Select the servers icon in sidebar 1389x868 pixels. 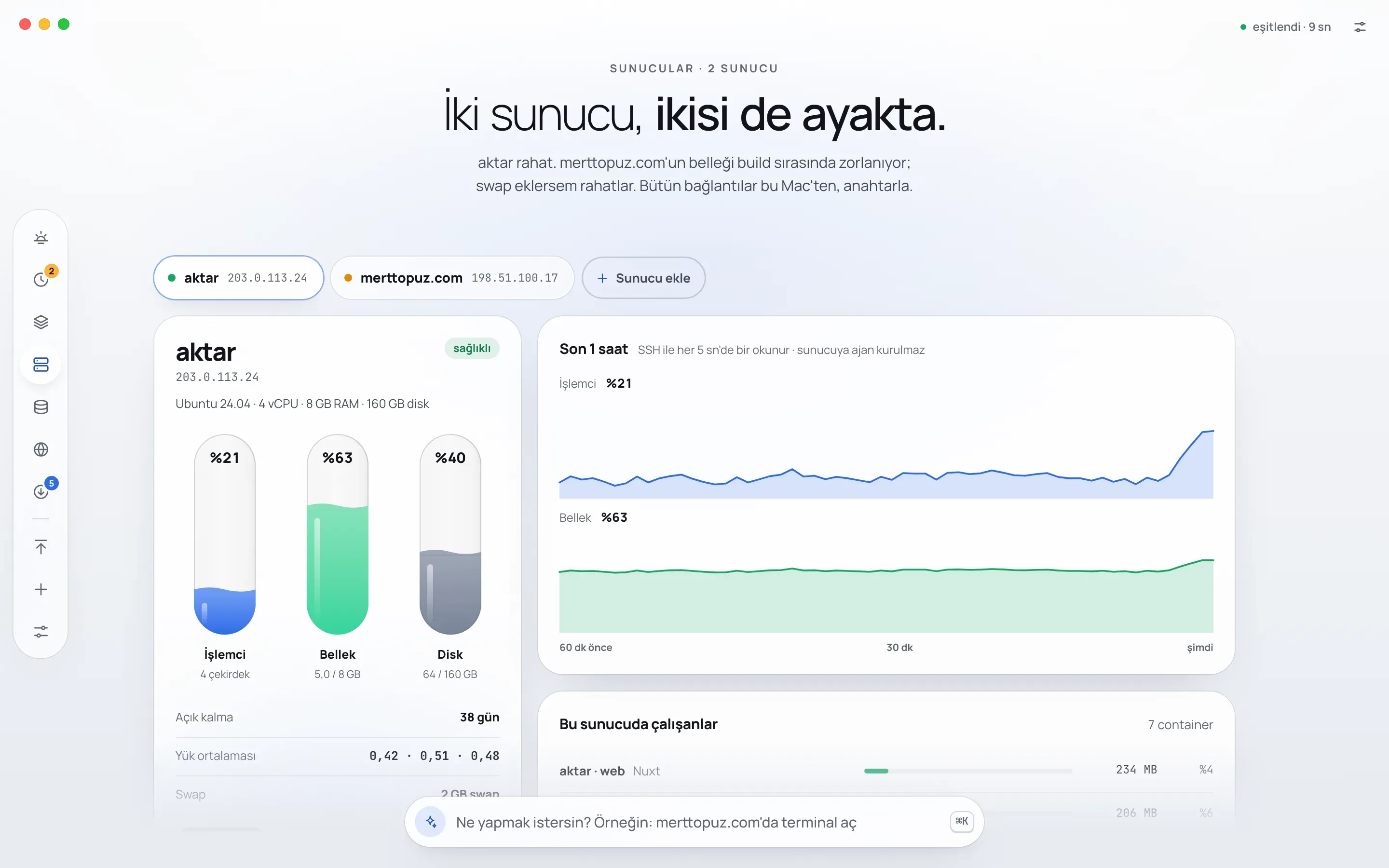pyautogui.click(x=41, y=365)
